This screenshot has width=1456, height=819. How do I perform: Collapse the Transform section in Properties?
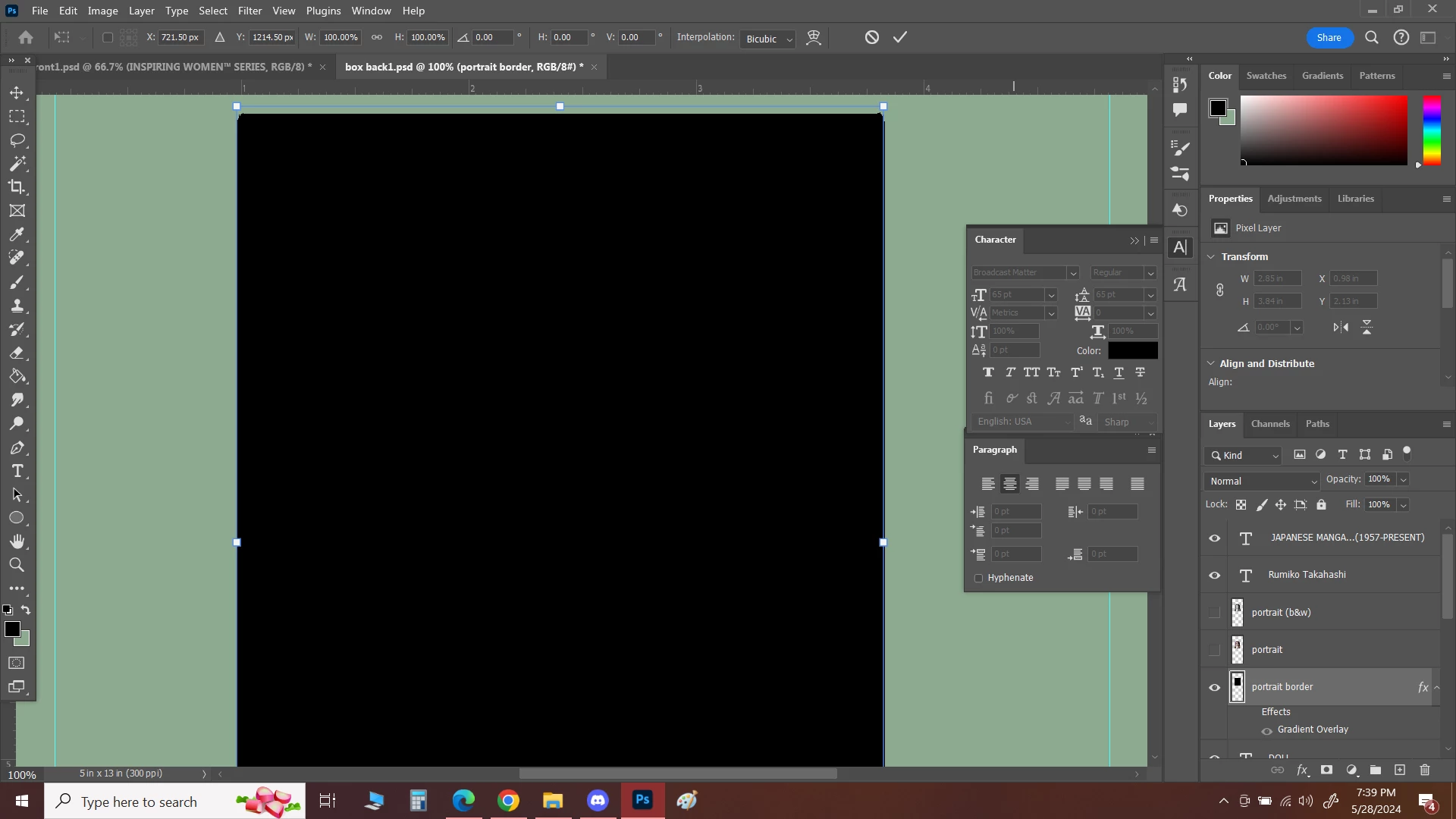(1211, 256)
